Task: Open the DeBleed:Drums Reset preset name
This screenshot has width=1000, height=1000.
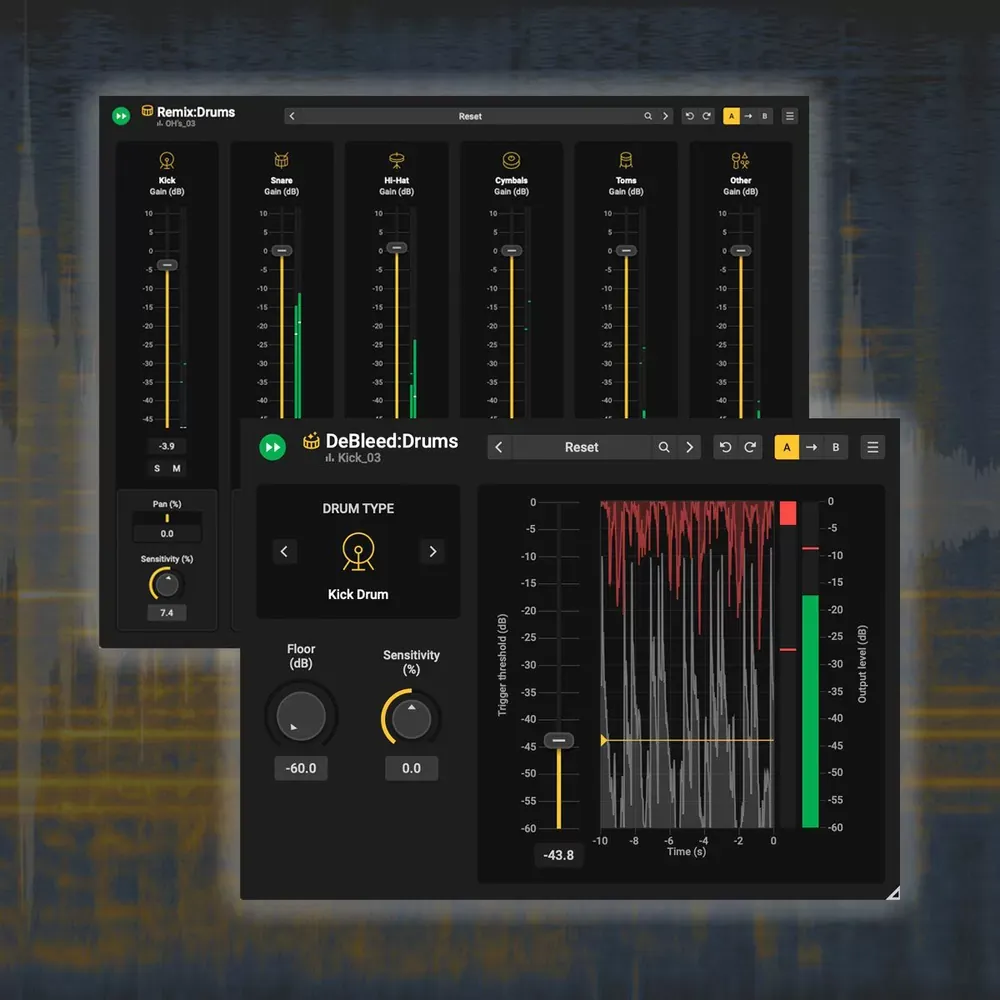Action: click(582, 448)
